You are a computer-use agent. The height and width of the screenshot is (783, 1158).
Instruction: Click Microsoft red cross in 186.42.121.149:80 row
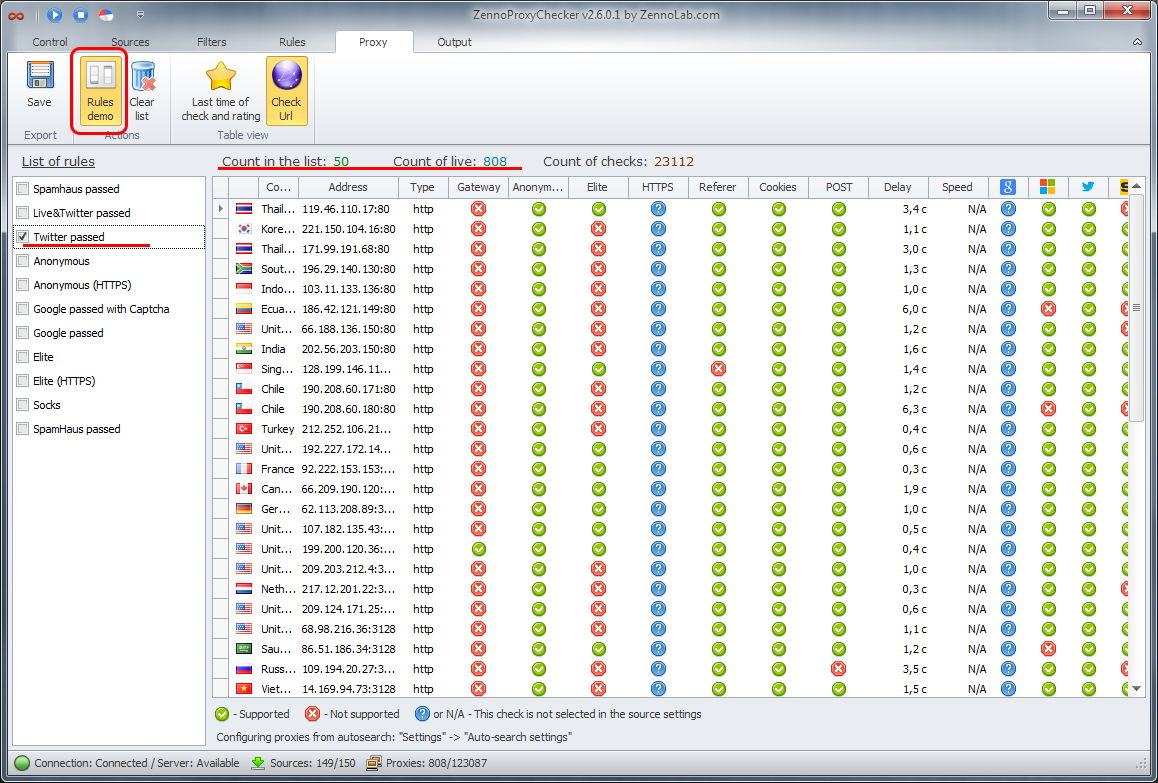click(x=1048, y=309)
